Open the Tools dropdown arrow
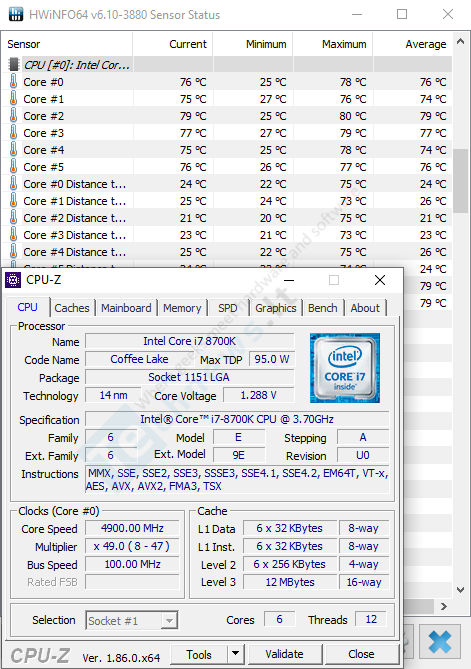The height and width of the screenshot is (669, 471). 235,654
